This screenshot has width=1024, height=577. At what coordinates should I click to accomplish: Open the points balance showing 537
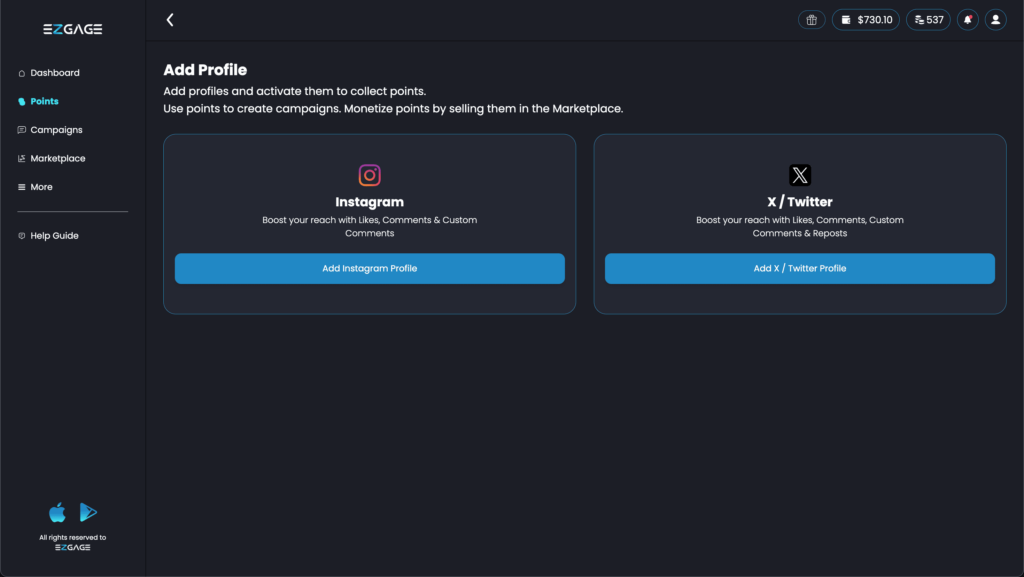928,20
